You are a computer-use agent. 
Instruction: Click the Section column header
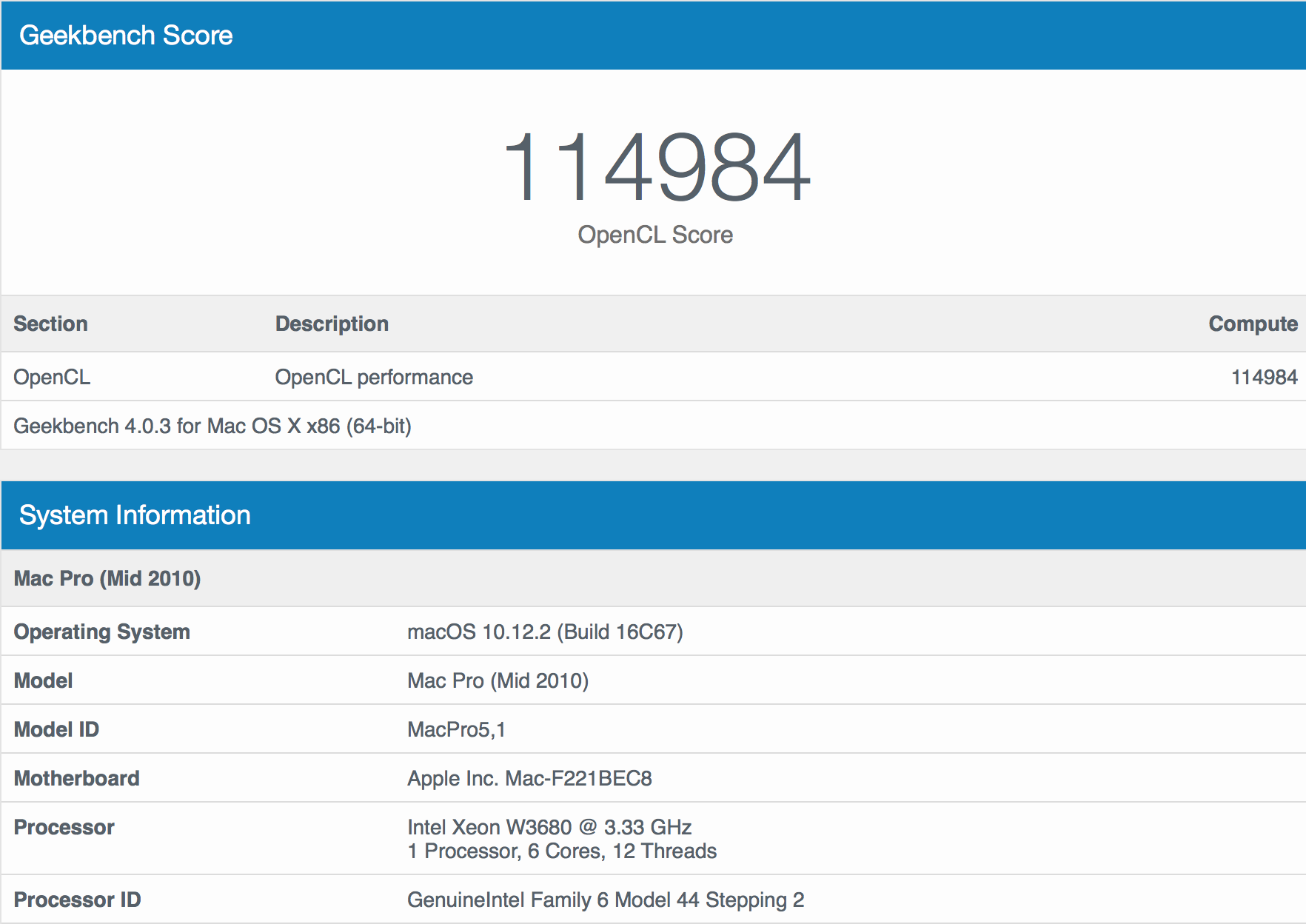tap(50, 324)
